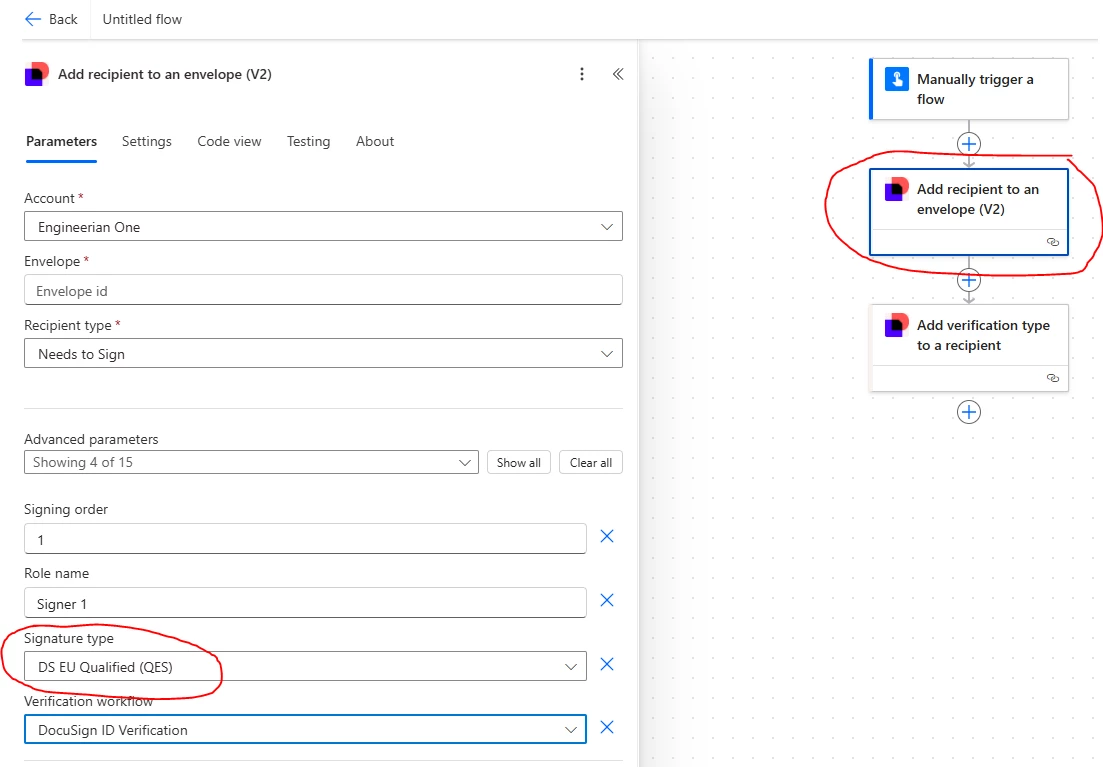1103x767 pixels.
Task: Open the About tab
Action: click(375, 141)
